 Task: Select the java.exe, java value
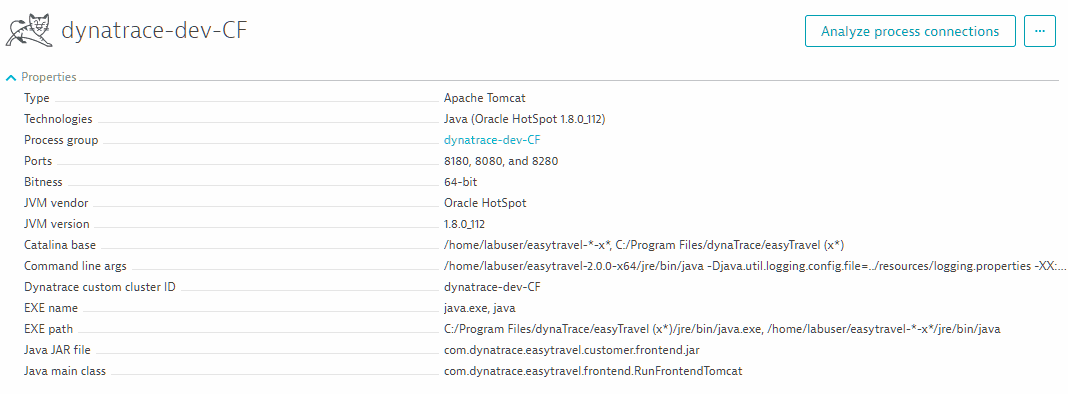click(480, 308)
